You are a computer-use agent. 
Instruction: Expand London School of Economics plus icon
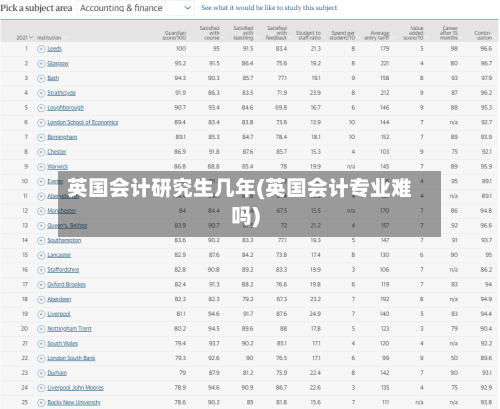41,123
